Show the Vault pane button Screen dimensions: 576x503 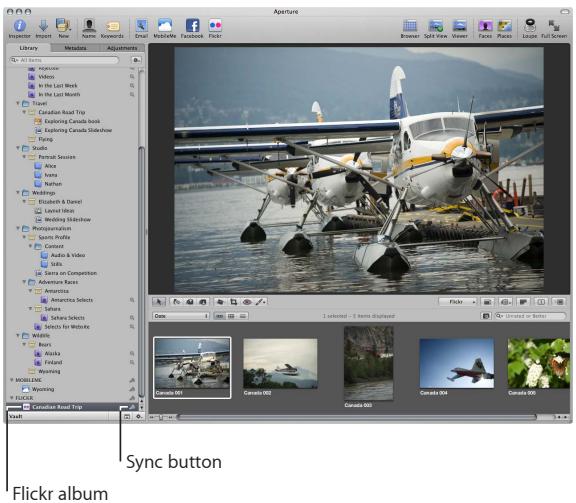coord(127,417)
